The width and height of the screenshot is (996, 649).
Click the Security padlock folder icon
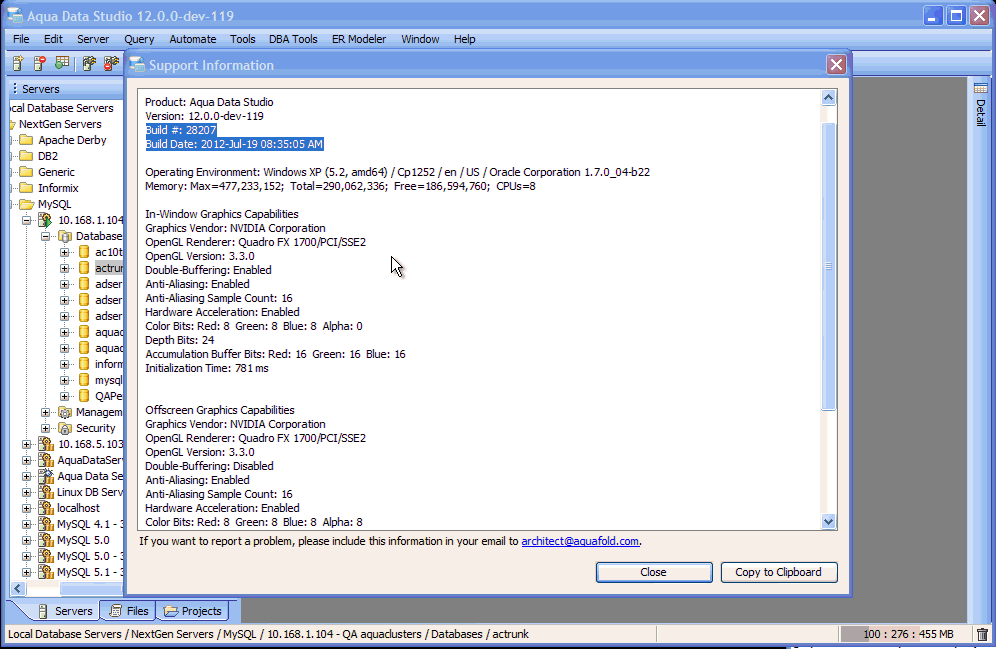[65, 428]
